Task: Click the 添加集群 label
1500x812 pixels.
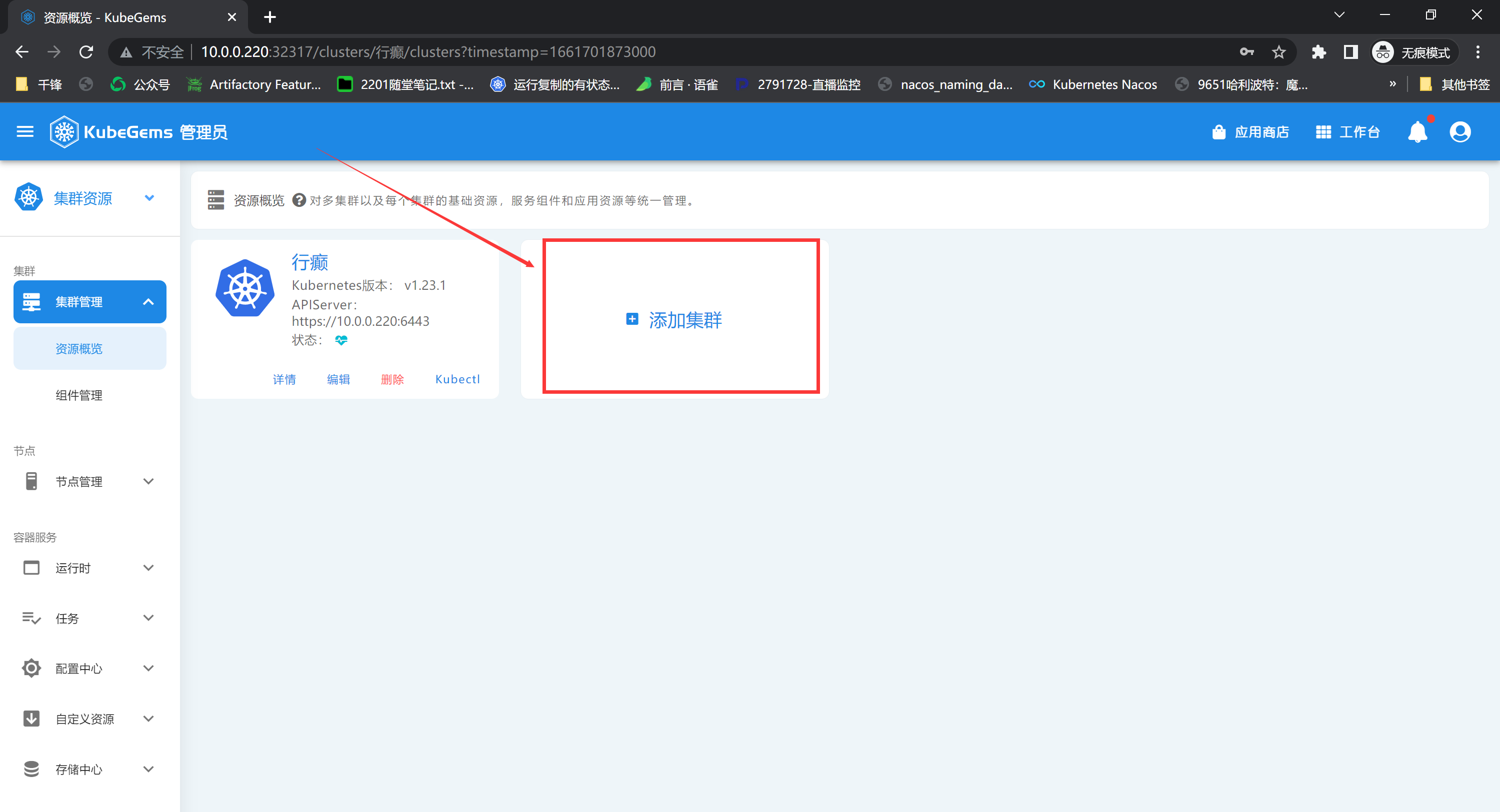Action: coord(685,320)
